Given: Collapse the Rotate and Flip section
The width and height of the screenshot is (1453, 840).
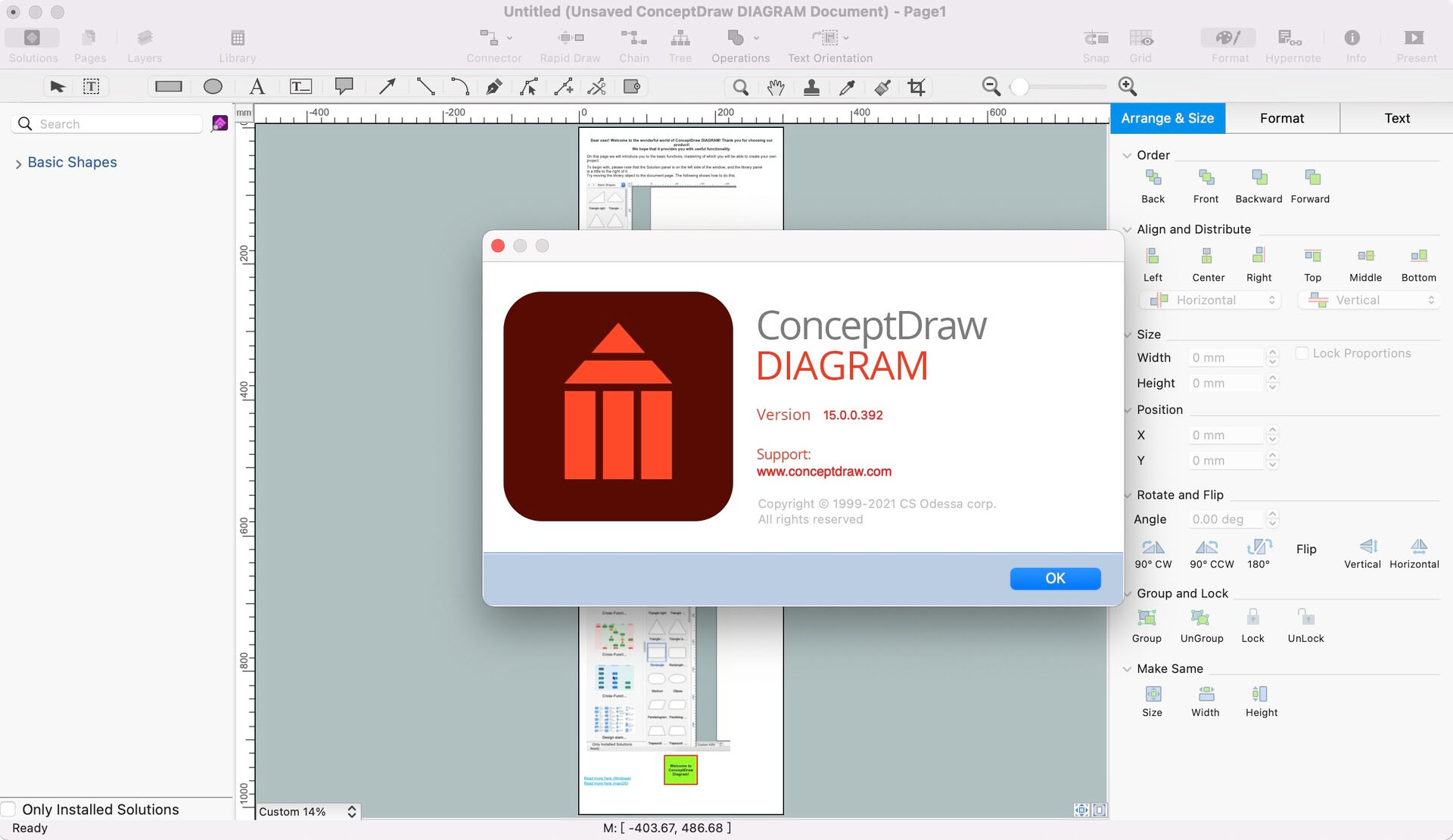Looking at the screenshot, I should [x=1127, y=495].
